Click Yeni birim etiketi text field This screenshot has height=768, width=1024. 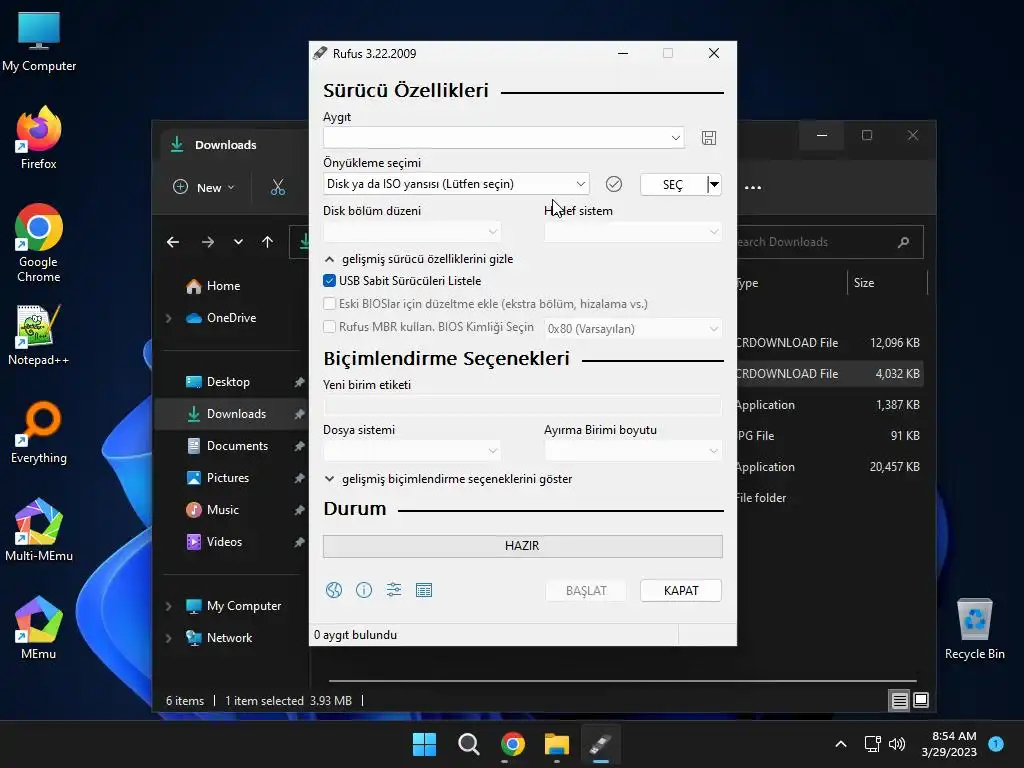pos(522,406)
